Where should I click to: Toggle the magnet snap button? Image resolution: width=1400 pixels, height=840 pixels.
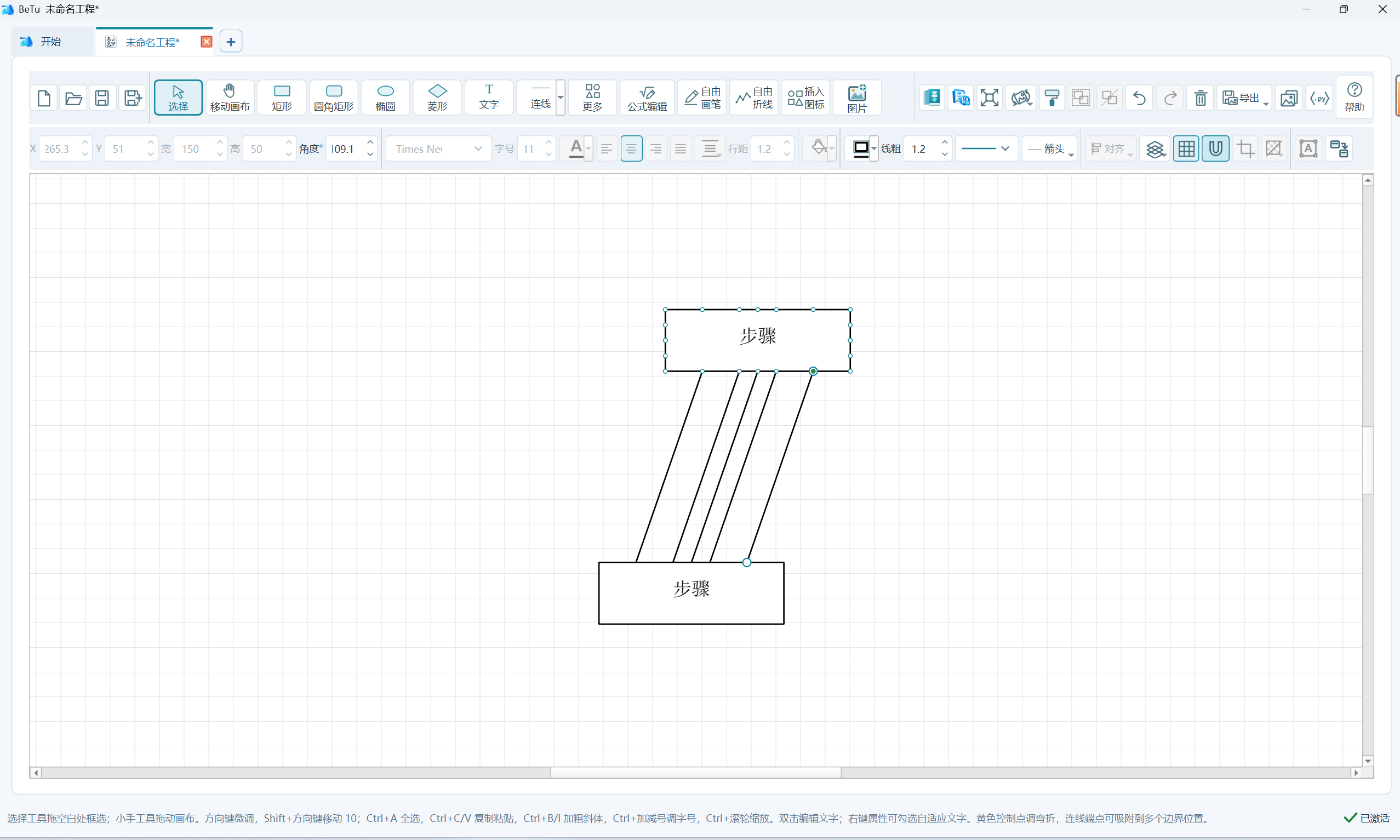(x=1215, y=149)
